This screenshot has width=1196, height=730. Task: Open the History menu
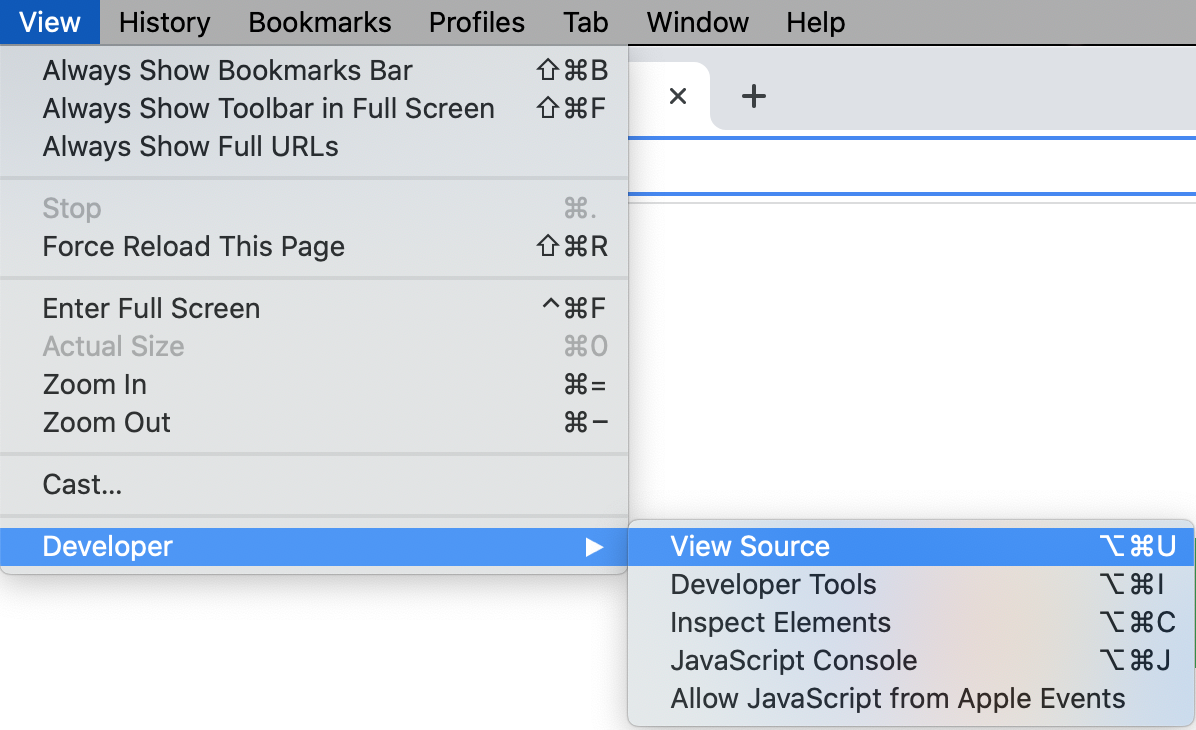click(x=164, y=22)
